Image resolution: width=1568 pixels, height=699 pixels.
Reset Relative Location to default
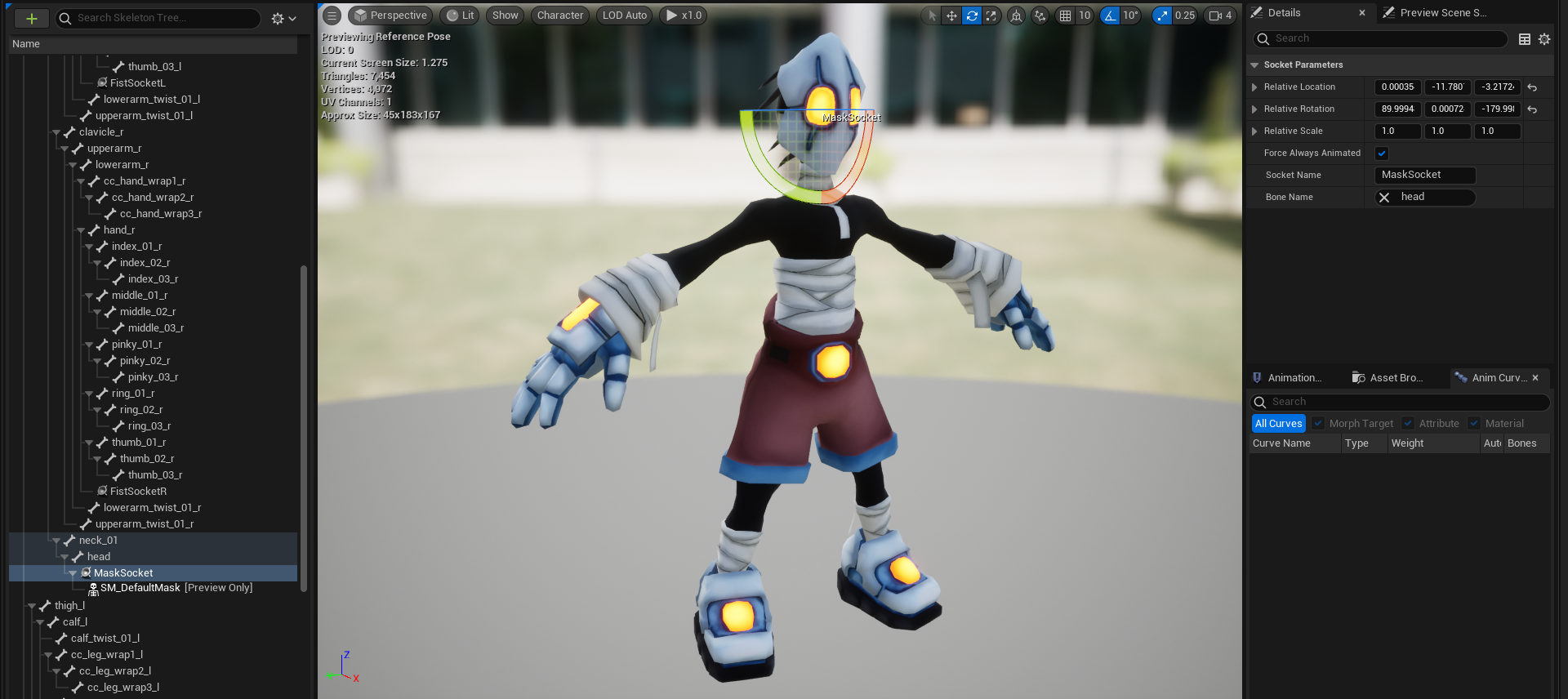(1532, 87)
